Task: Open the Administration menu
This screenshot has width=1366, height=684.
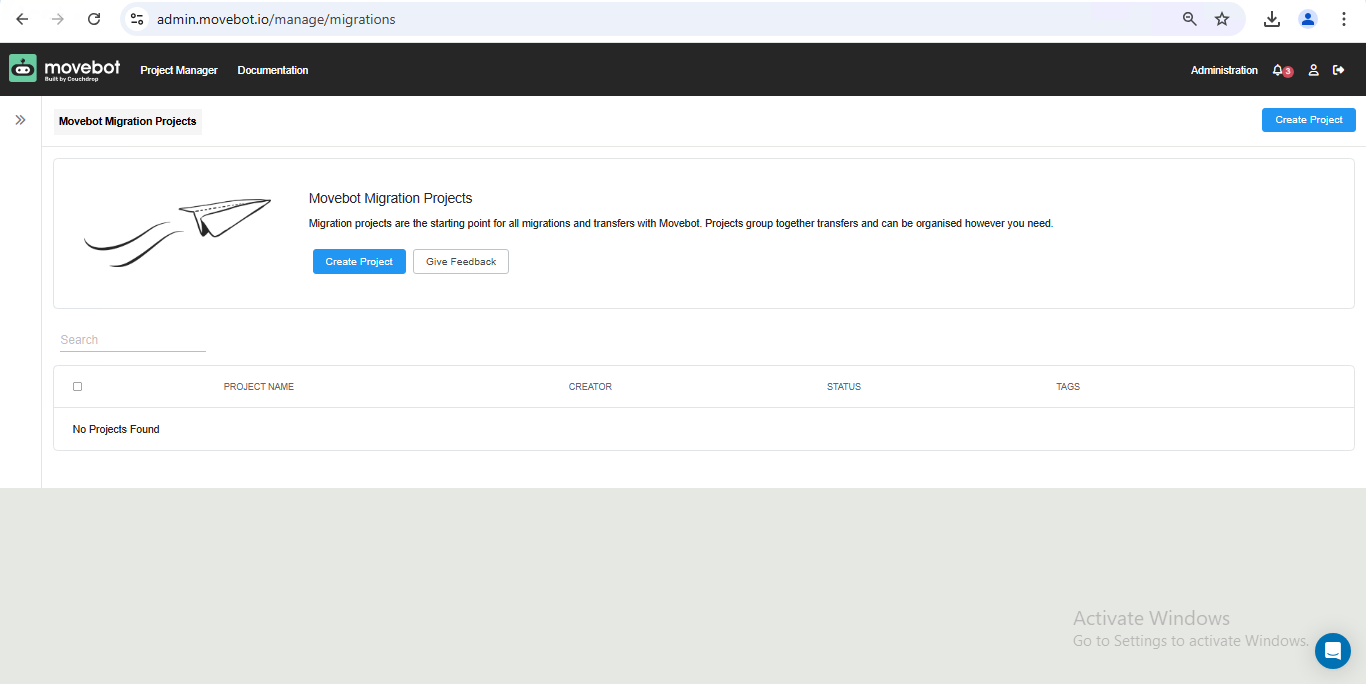Action: click(x=1224, y=70)
